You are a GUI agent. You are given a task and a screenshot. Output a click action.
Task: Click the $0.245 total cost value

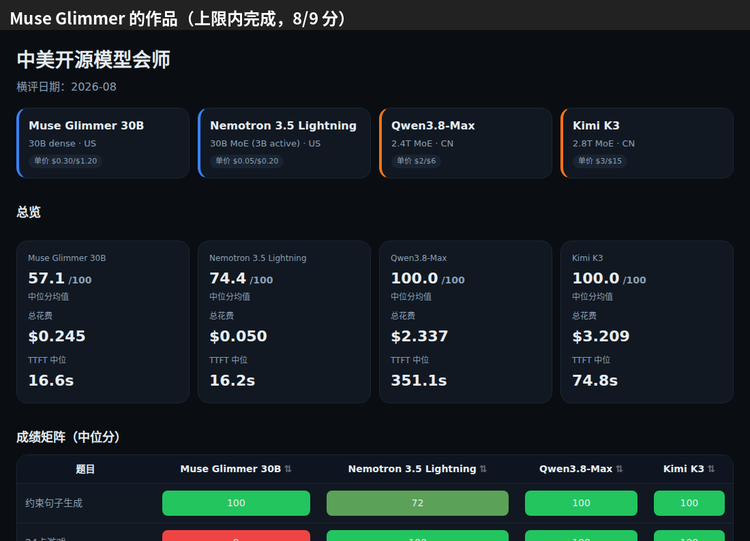(57, 336)
